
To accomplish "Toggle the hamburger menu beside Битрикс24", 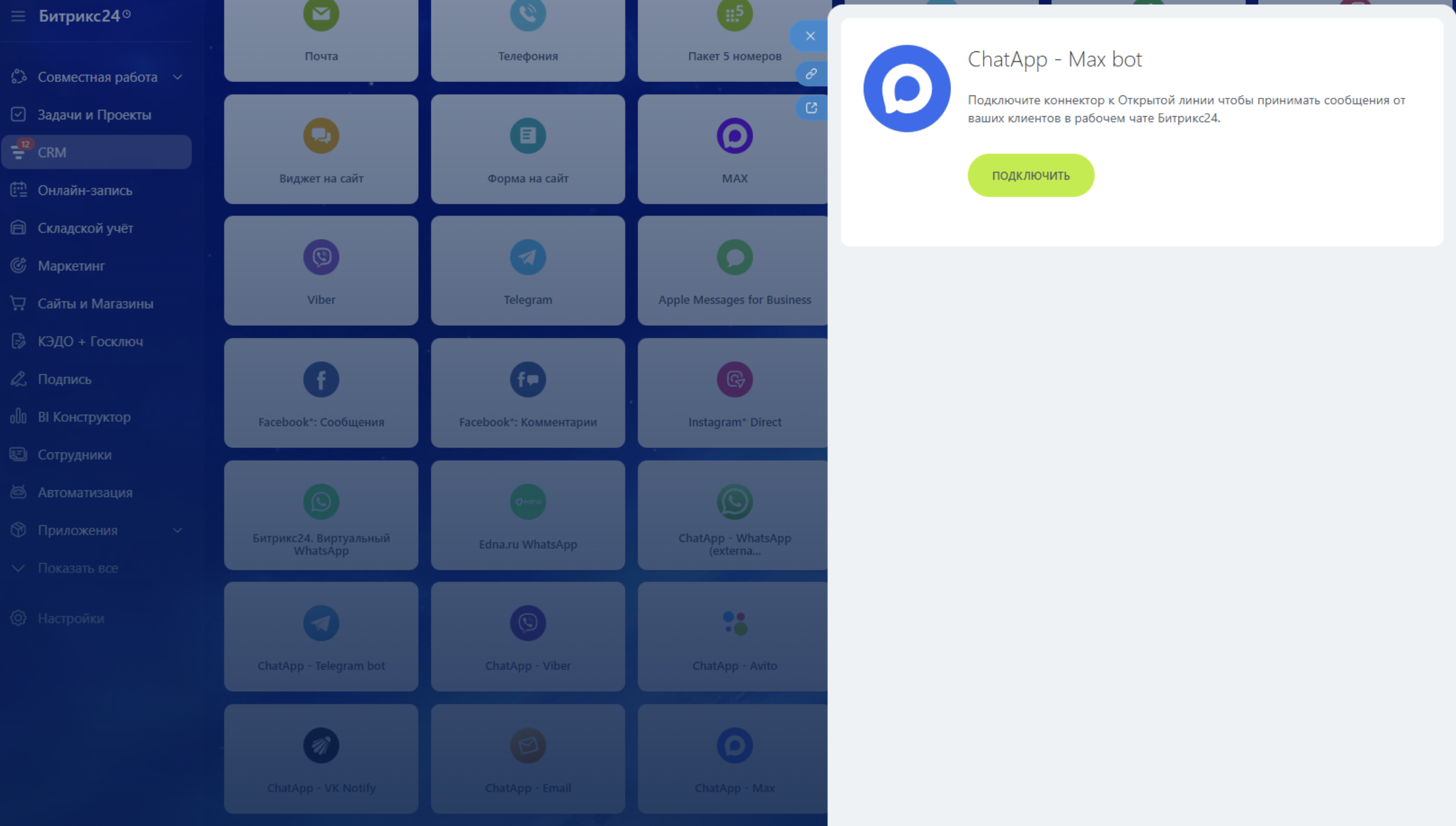I will tap(18, 16).
